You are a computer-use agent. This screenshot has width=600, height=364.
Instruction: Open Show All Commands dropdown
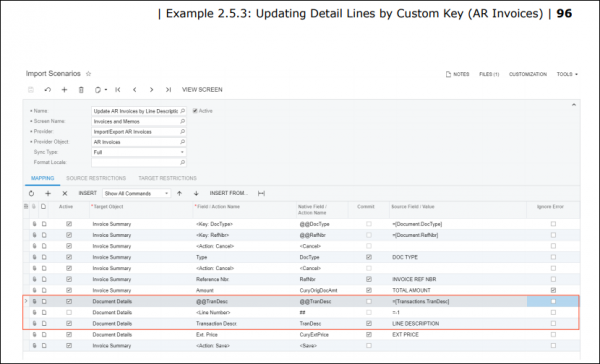136,193
